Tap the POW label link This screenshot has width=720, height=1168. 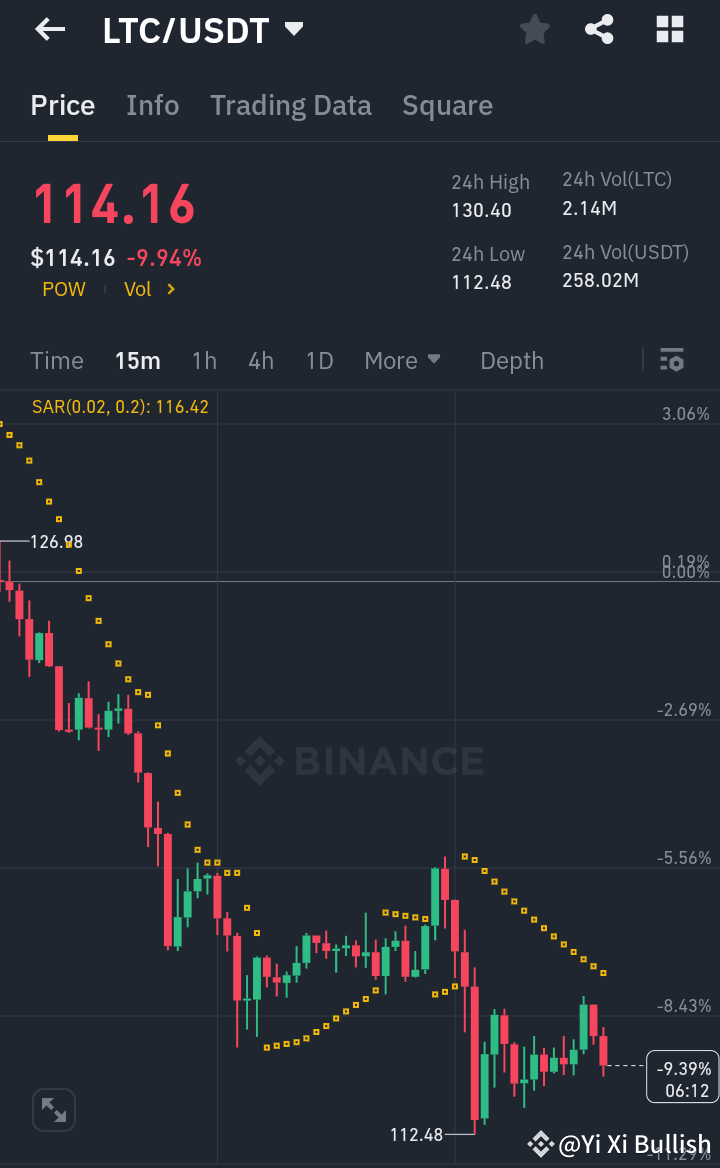pos(63,289)
